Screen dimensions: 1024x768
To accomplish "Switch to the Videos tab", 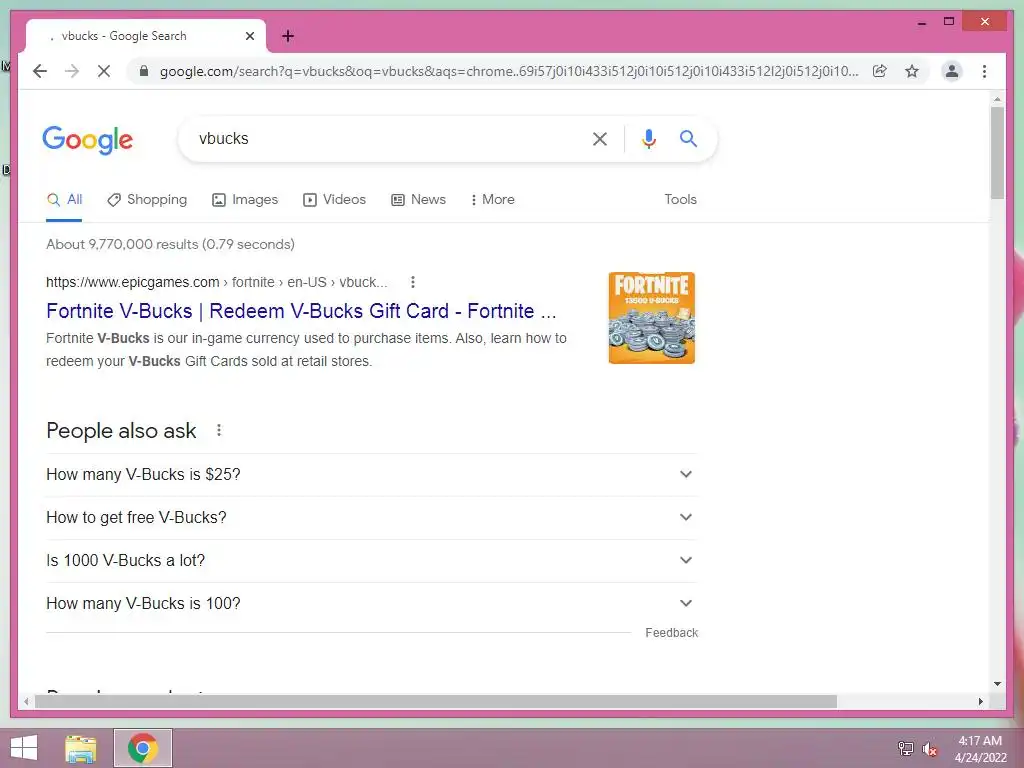I will click(334, 200).
